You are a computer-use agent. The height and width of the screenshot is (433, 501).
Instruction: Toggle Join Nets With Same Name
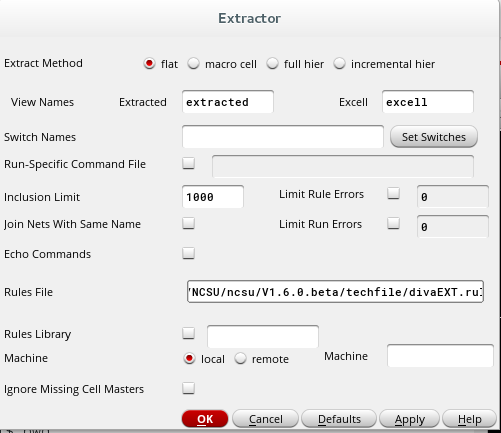(188, 223)
